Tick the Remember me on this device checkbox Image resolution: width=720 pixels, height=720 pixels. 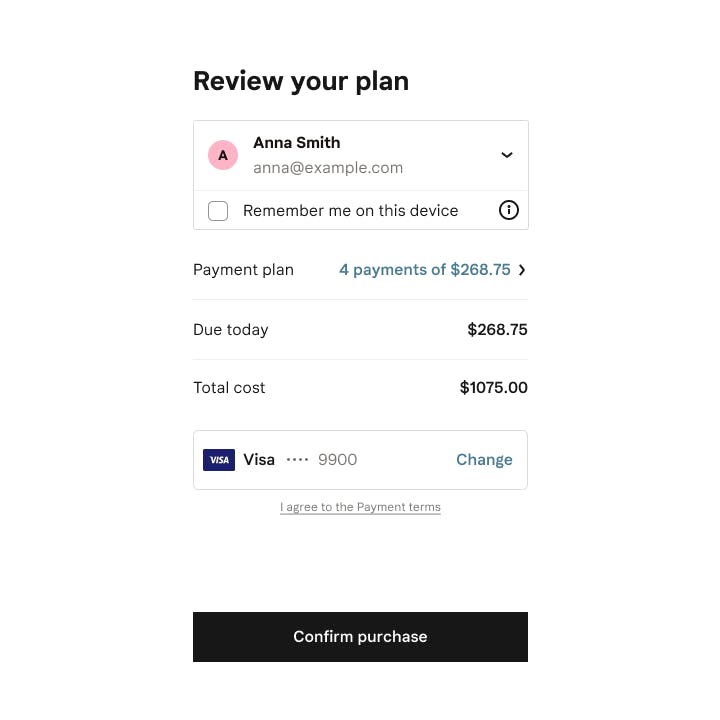click(218, 211)
